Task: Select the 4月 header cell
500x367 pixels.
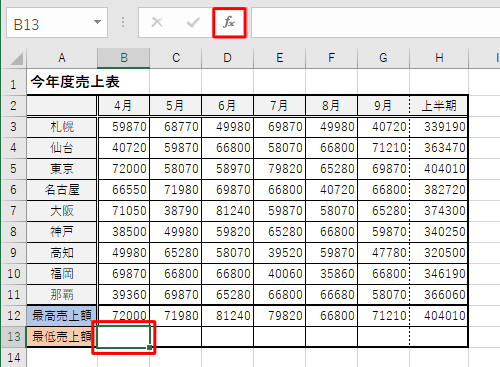Action: 124,106
